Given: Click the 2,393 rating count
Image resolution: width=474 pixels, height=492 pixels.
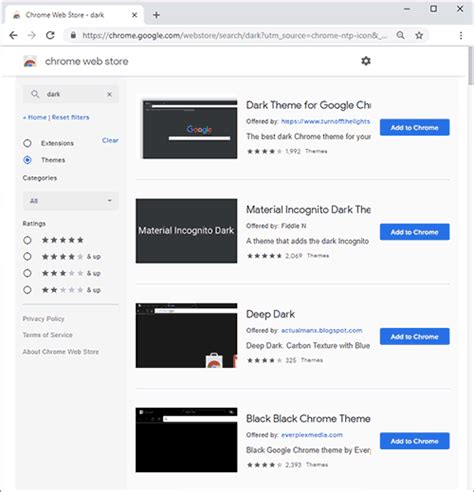Looking at the screenshot, I should click(293, 465).
